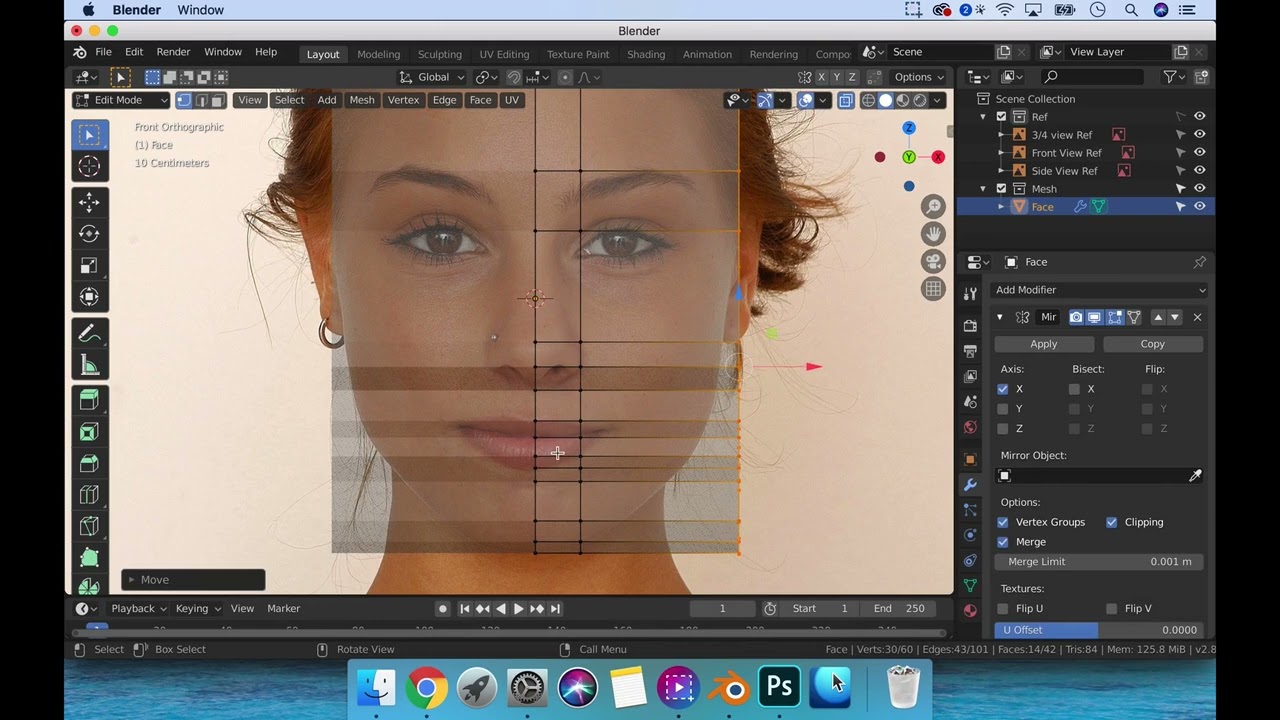Open the Playback dropdown in timeline

tap(139, 608)
